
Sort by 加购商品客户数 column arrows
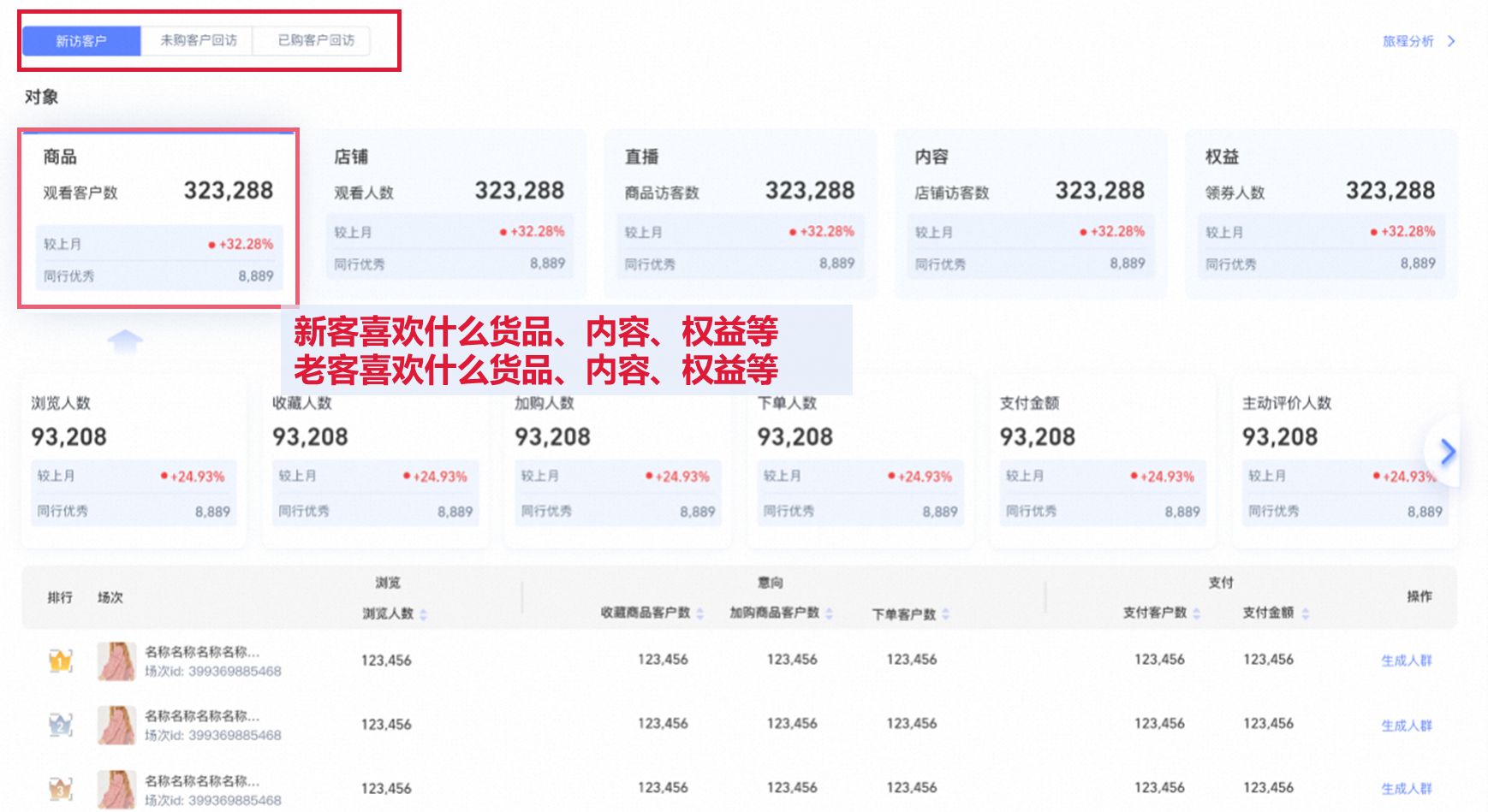click(829, 613)
